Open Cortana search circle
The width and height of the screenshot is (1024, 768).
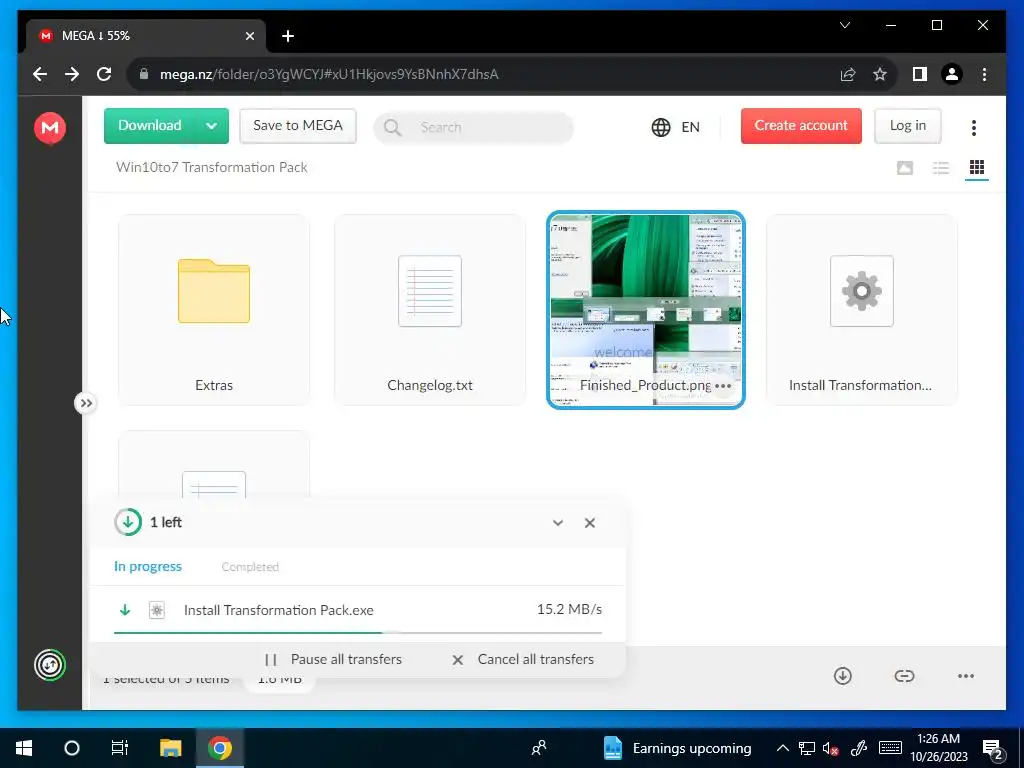pos(72,748)
